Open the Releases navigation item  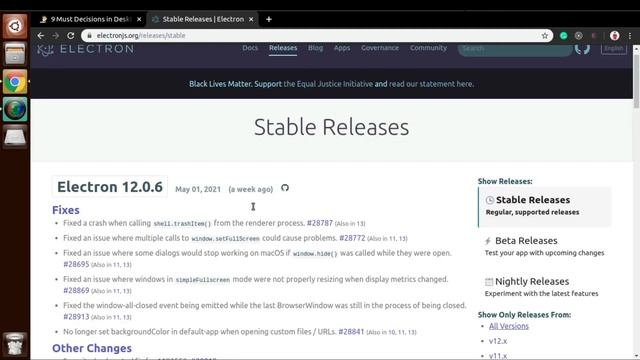pyautogui.click(x=283, y=48)
